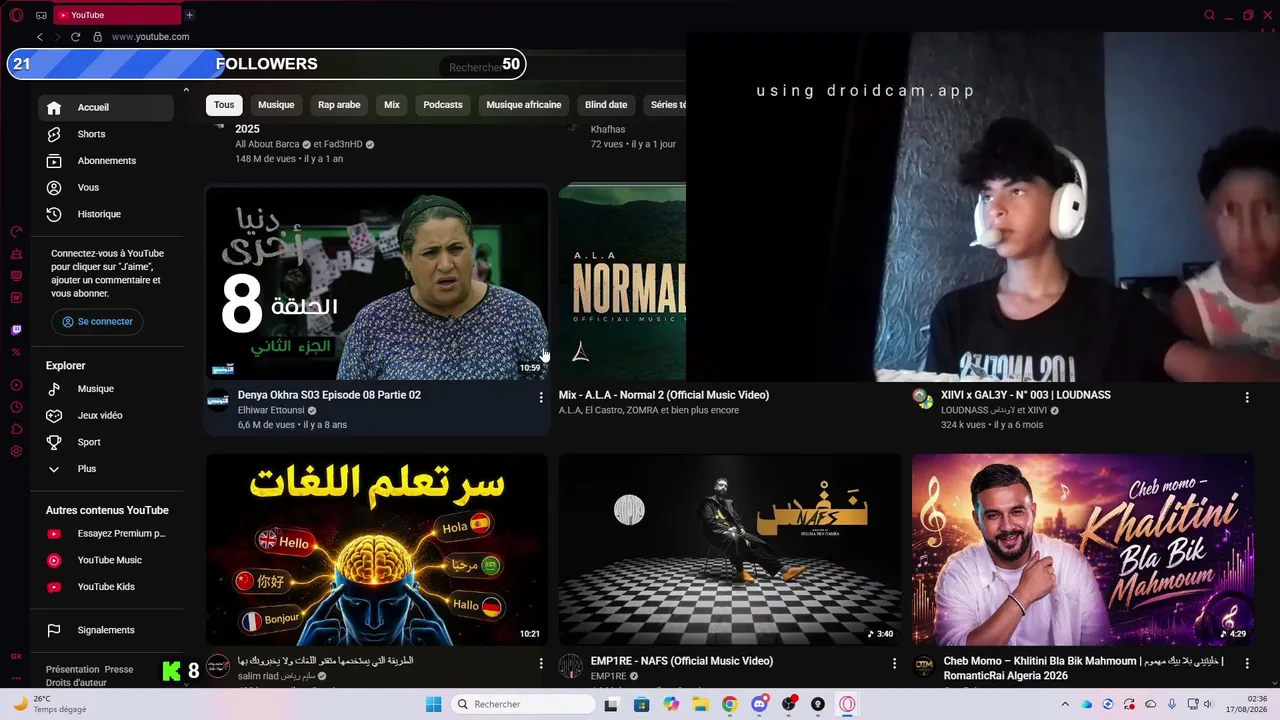This screenshot has width=1280, height=720.
Task: Go to YouTube Accueil home
Action: [x=106, y=107]
